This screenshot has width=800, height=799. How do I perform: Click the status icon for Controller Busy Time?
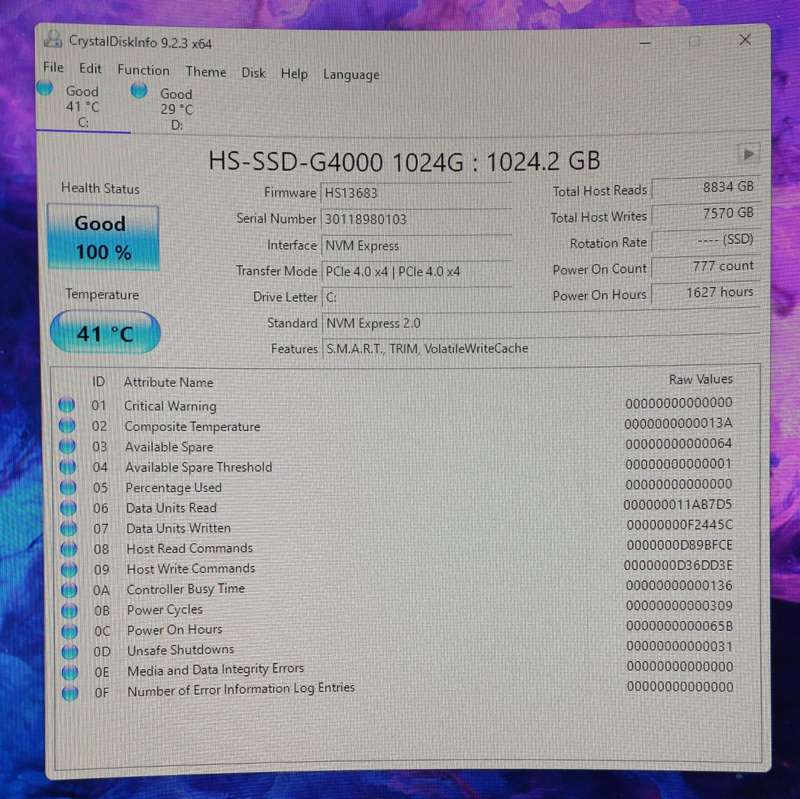click(69, 590)
